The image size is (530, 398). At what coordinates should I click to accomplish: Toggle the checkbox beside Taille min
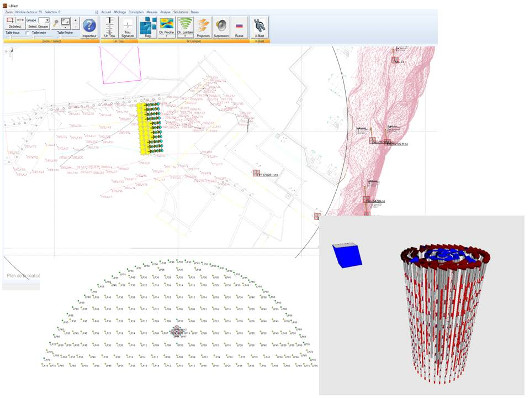(x=27, y=33)
